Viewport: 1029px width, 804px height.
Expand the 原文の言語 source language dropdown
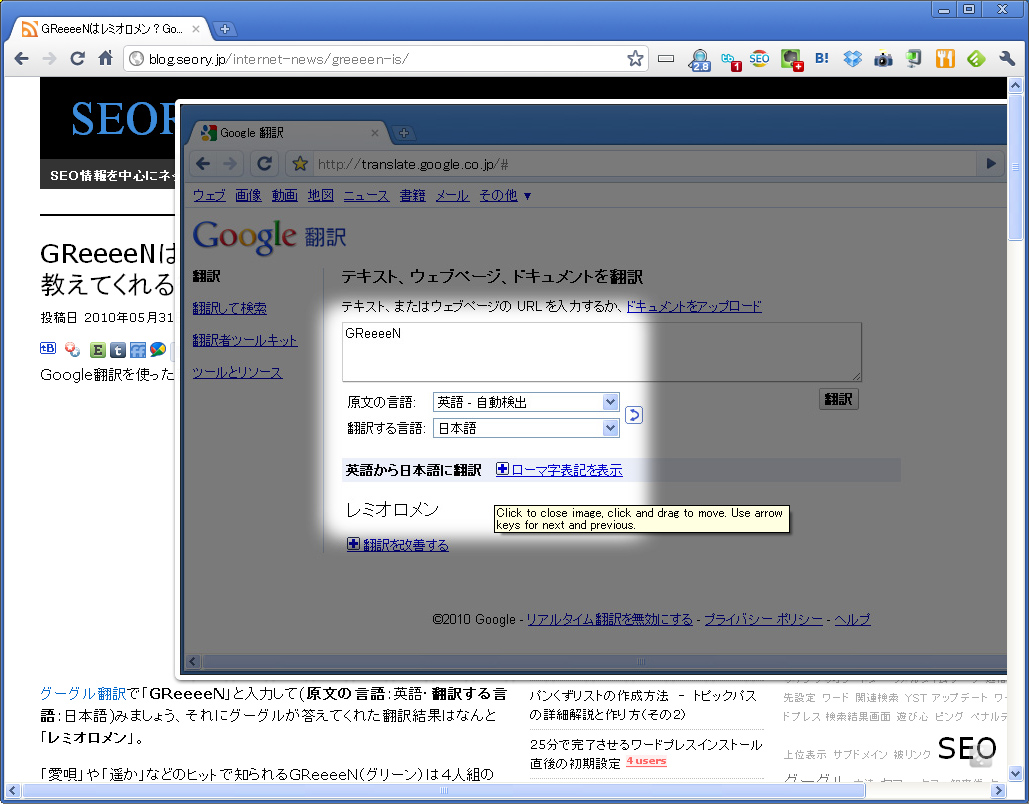pyautogui.click(x=526, y=402)
